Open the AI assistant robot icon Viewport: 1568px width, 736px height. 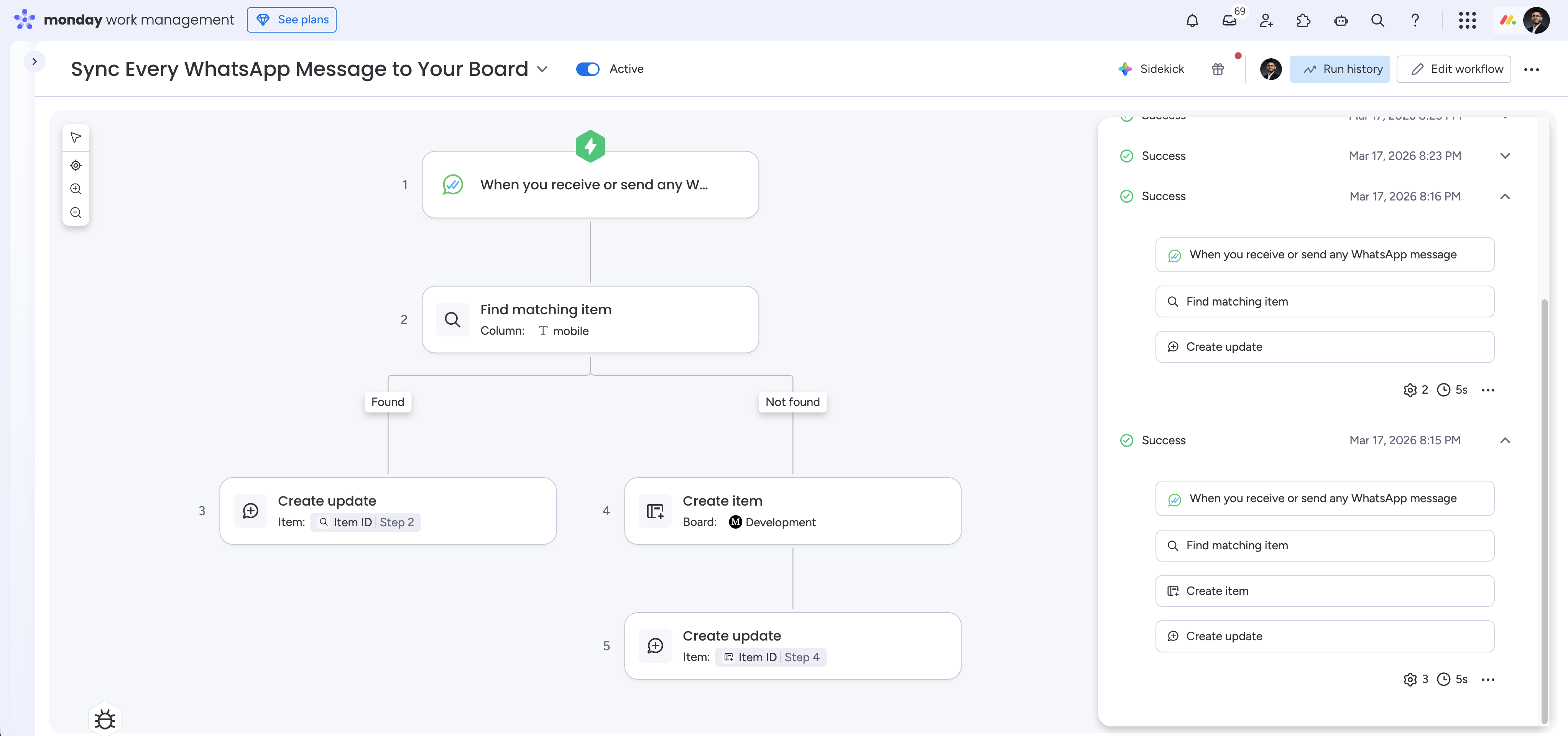(x=1341, y=20)
